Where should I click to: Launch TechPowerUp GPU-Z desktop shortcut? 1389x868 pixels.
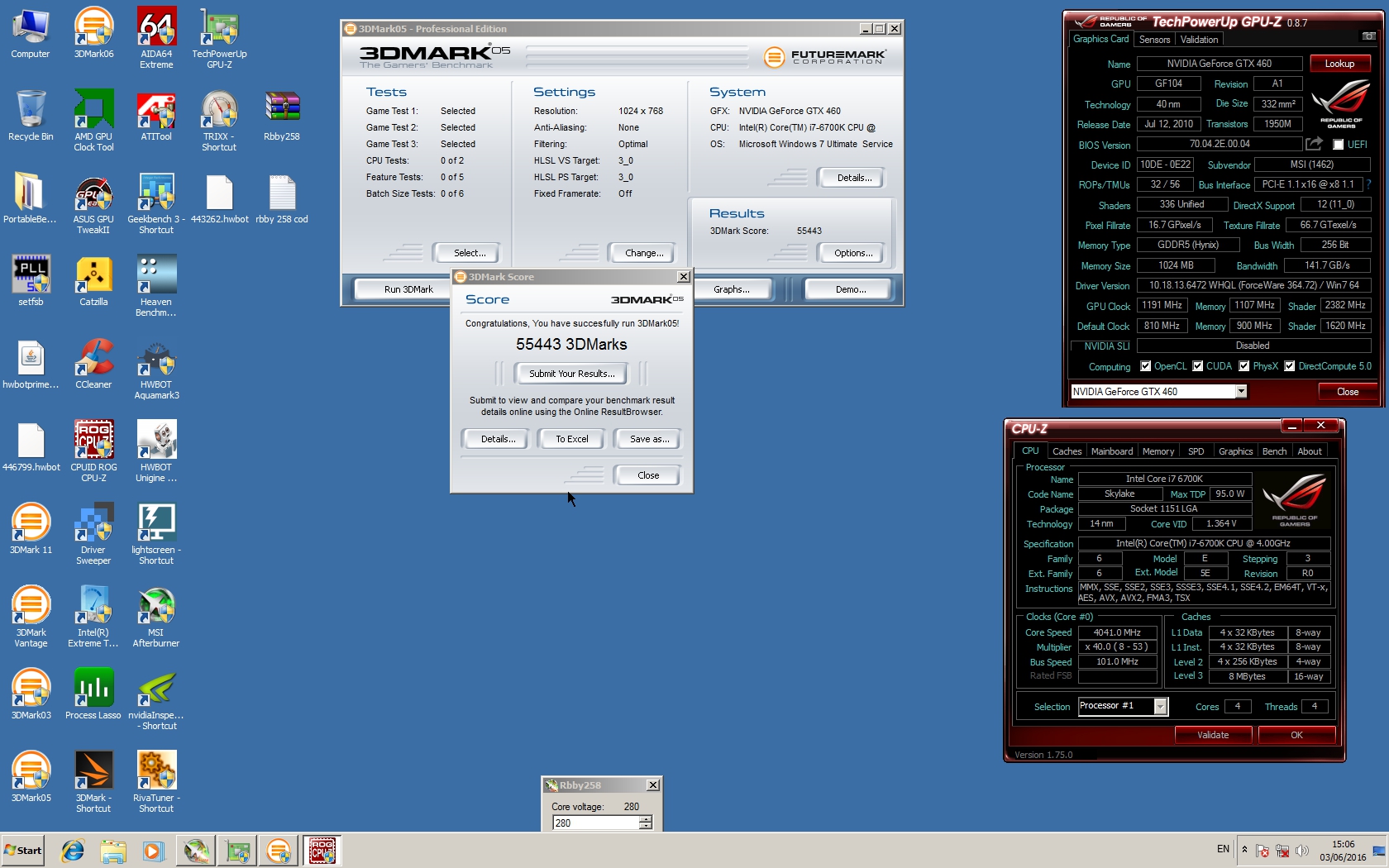pos(219,39)
